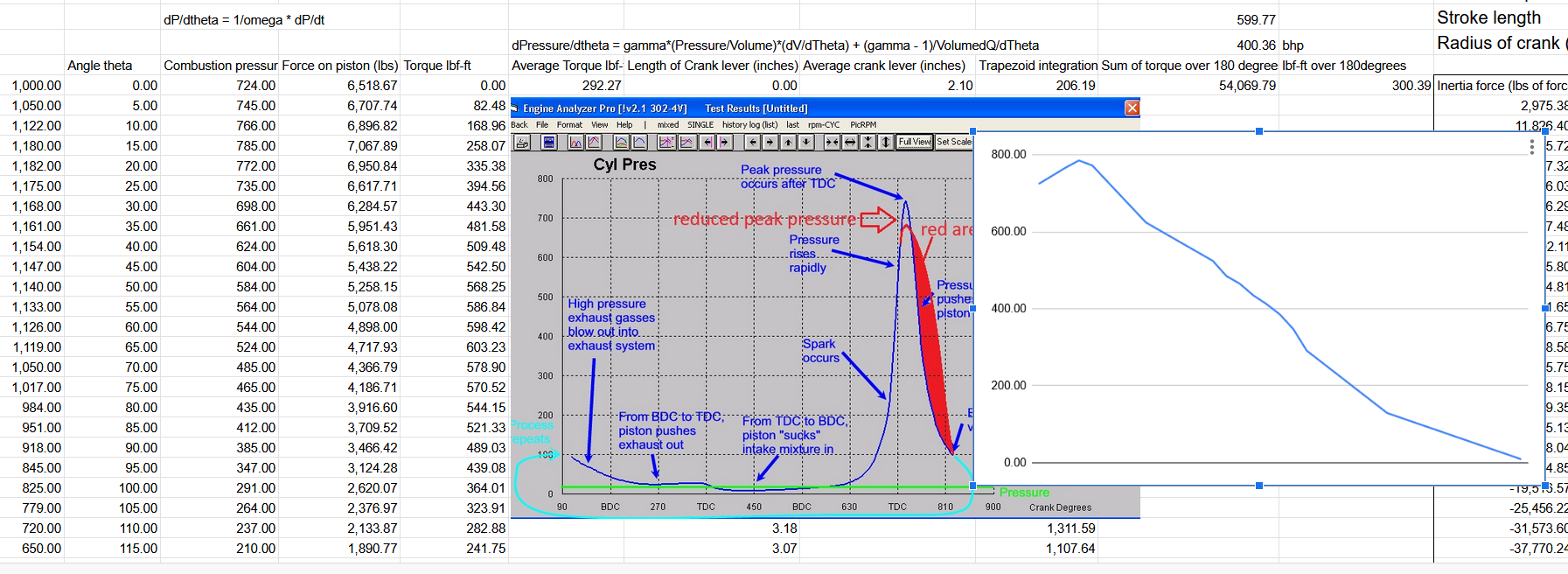Screen dimensions: 1568x574
Task: Click the up arrow shift graph icon
Action: coord(788,142)
